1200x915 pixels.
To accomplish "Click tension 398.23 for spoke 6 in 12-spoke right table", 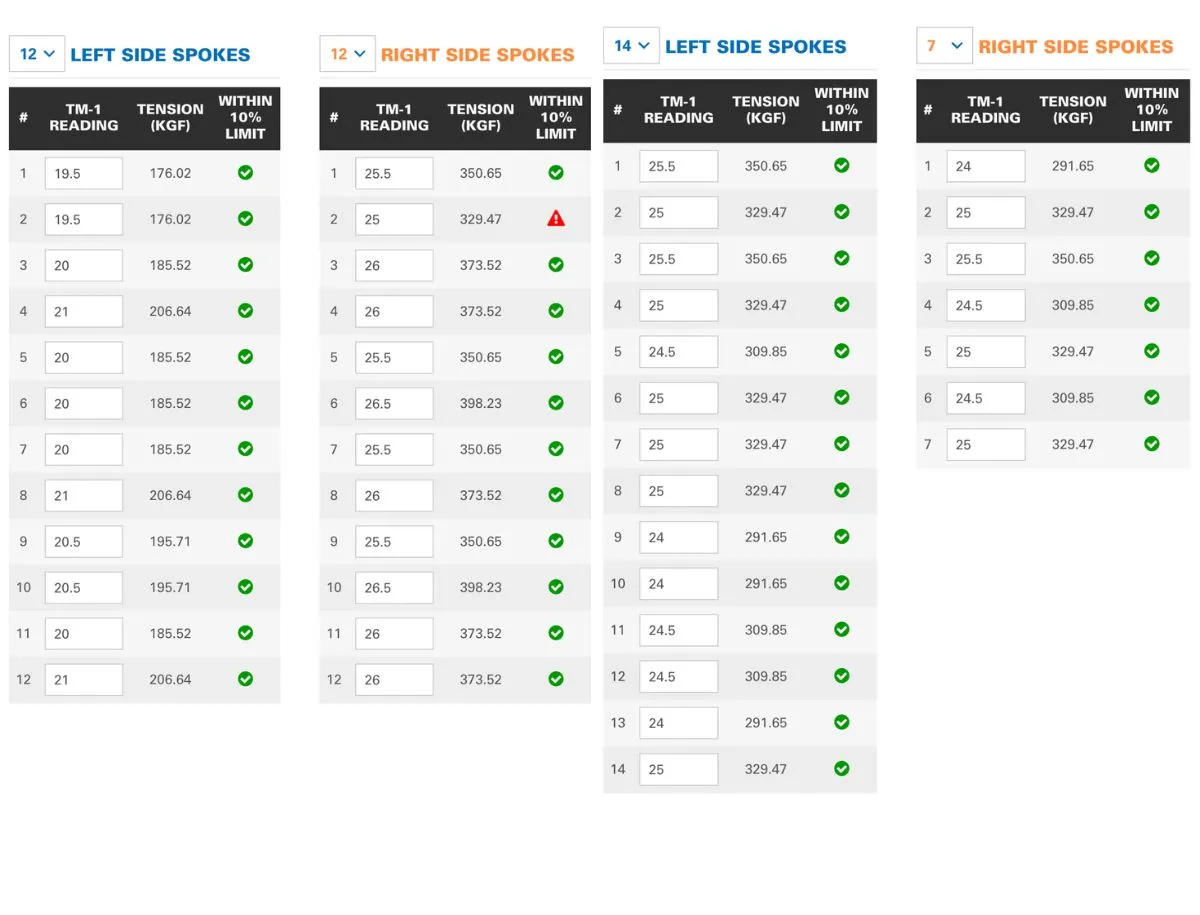I will point(481,403).
